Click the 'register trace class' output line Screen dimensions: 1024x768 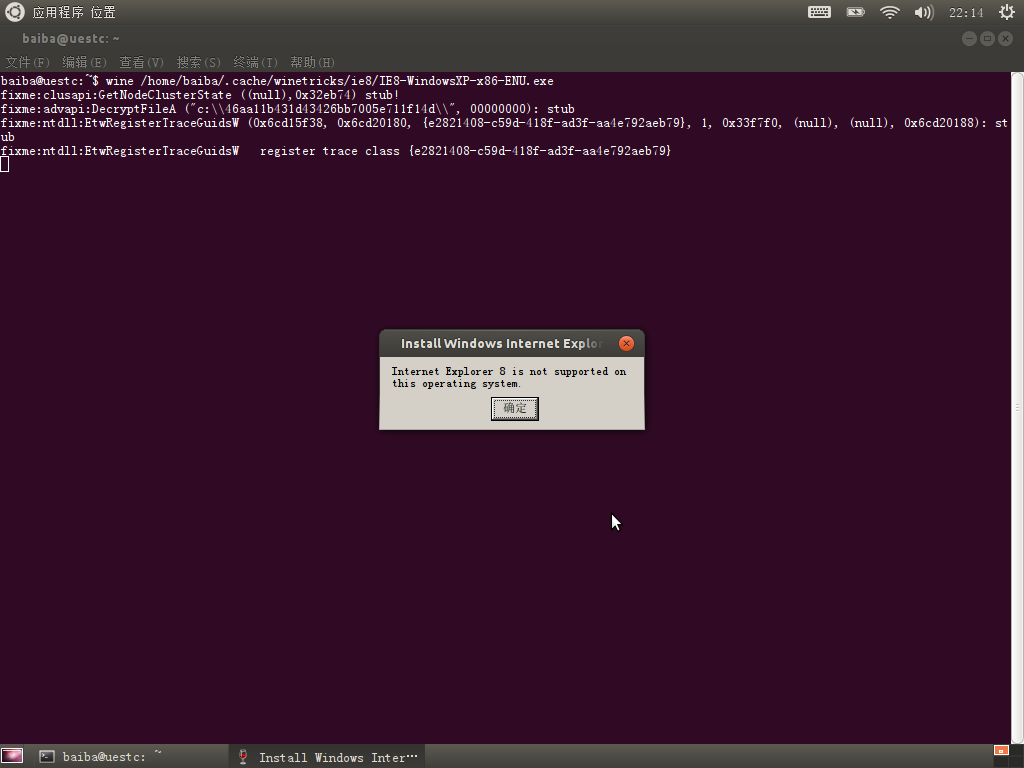(x=336, y=151)
